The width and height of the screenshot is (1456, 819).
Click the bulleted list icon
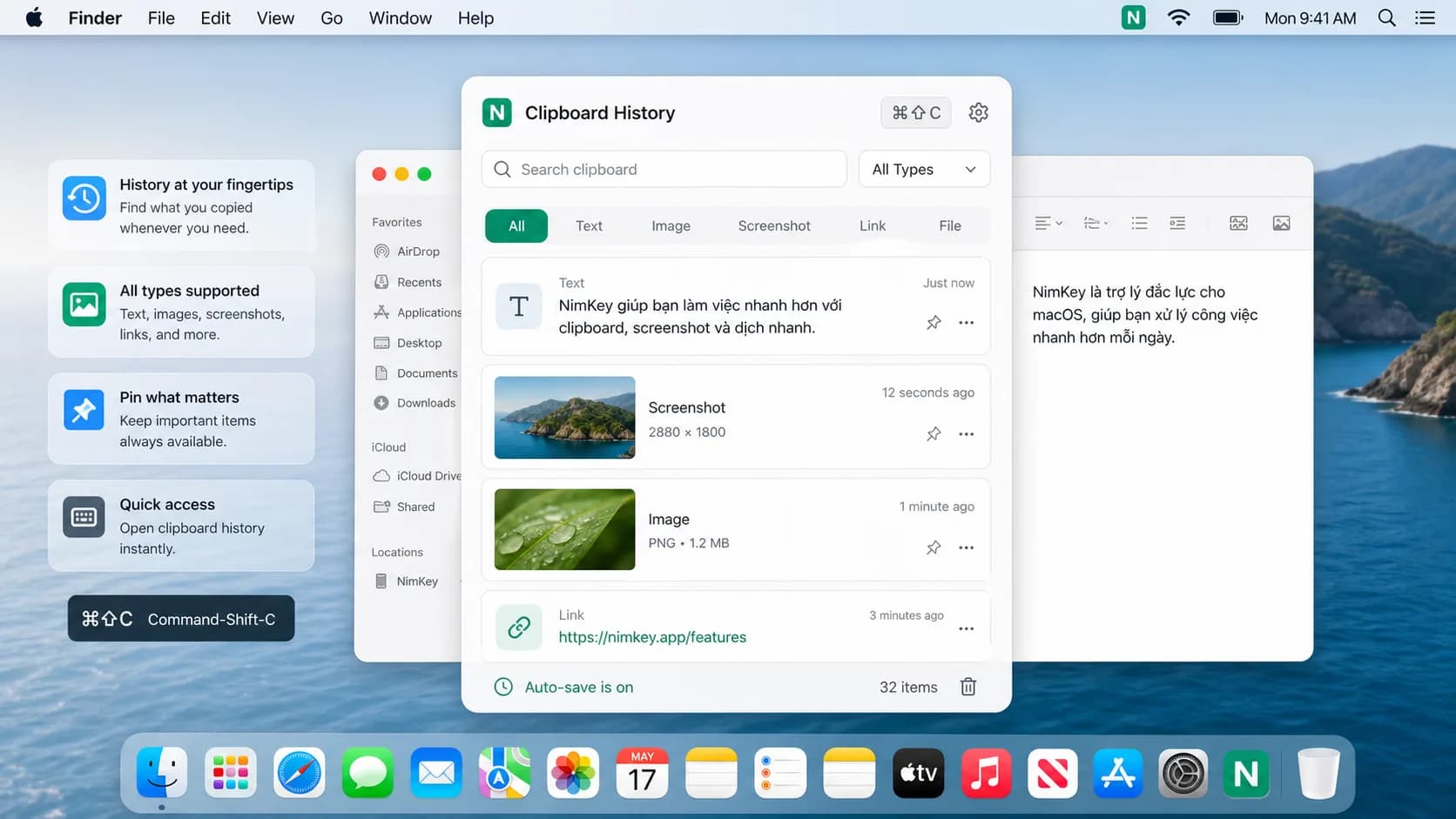pyautogui.click(x=1139, y=224)
